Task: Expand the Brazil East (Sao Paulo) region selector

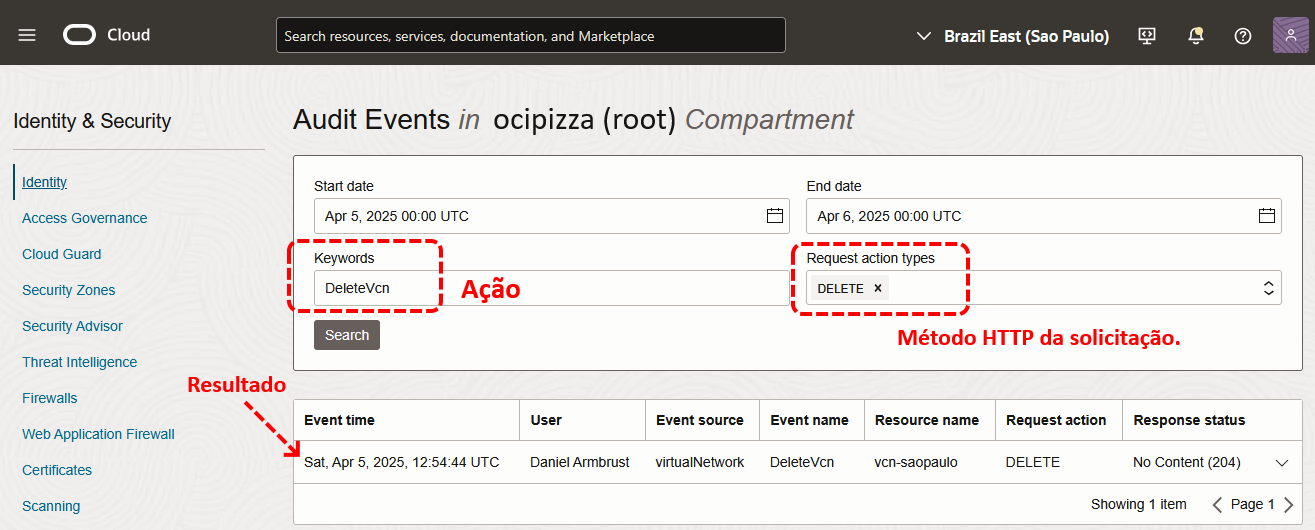Action: coord(1012,36)
